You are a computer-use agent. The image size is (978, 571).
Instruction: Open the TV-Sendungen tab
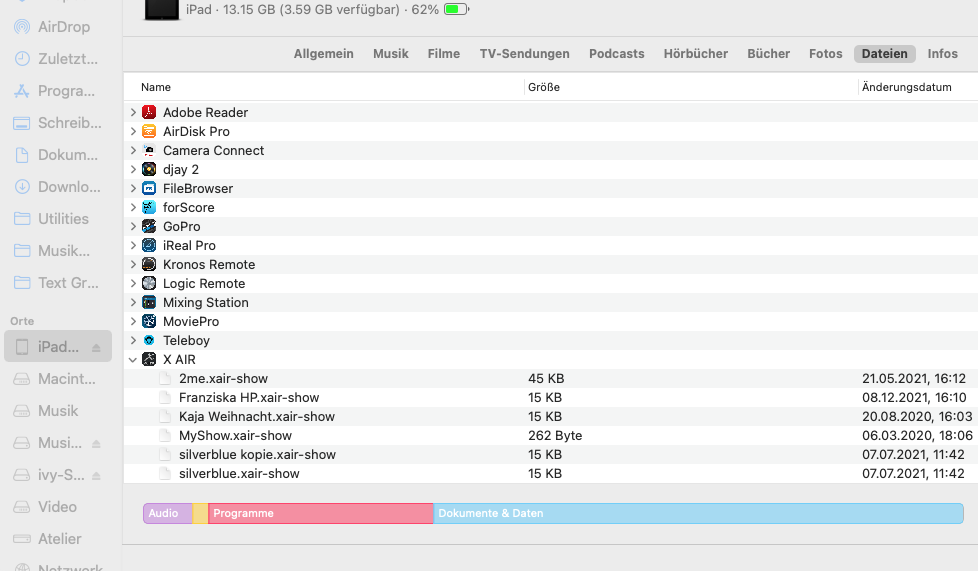(525, 54)
